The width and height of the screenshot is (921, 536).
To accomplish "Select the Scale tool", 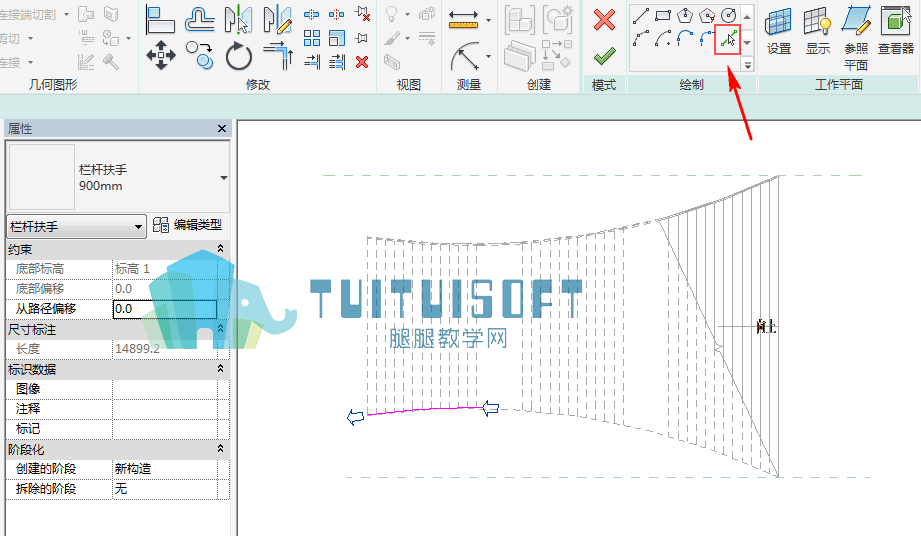I will [337, 38].
